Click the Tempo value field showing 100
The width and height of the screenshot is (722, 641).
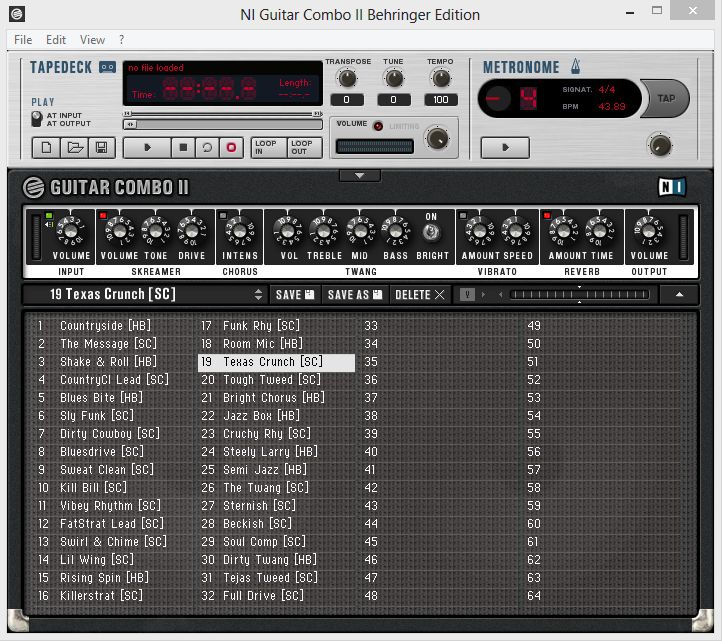441,99
